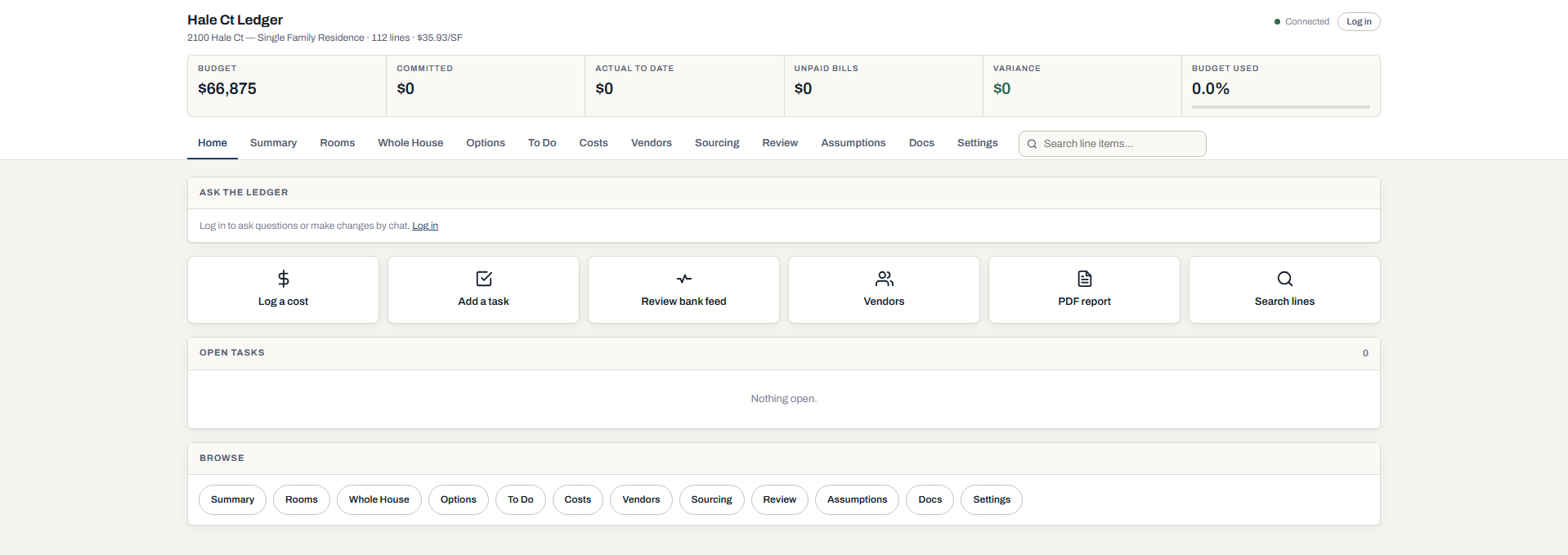
Task: Click the Budget Used progress bar
Action: pyautogui.click(x=1281, y=107)
